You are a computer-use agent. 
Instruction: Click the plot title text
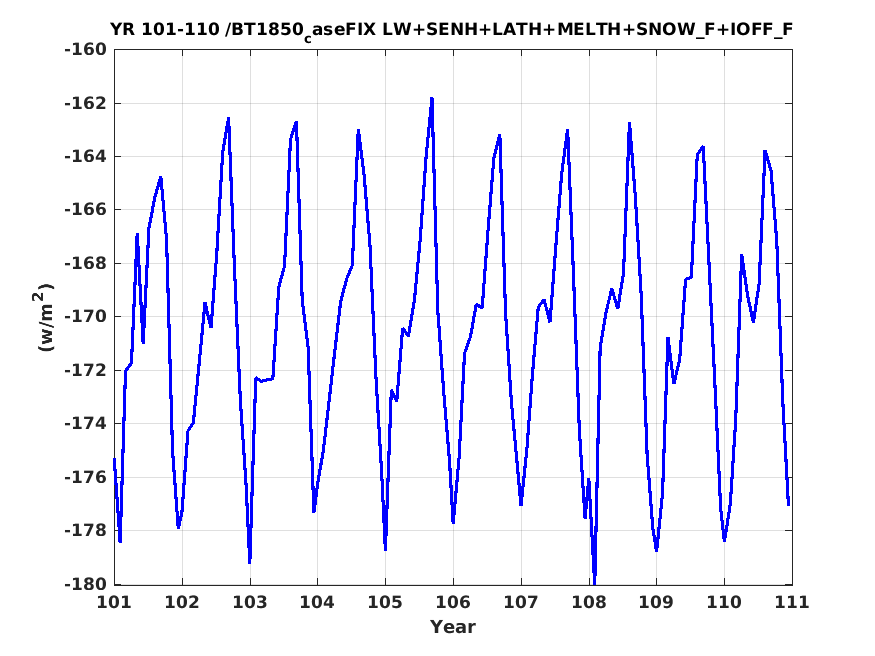coord(451,30)
